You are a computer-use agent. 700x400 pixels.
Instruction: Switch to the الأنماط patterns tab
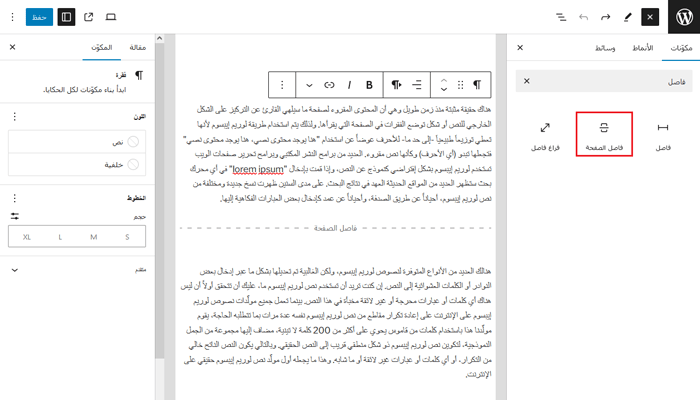pos(642,48)
